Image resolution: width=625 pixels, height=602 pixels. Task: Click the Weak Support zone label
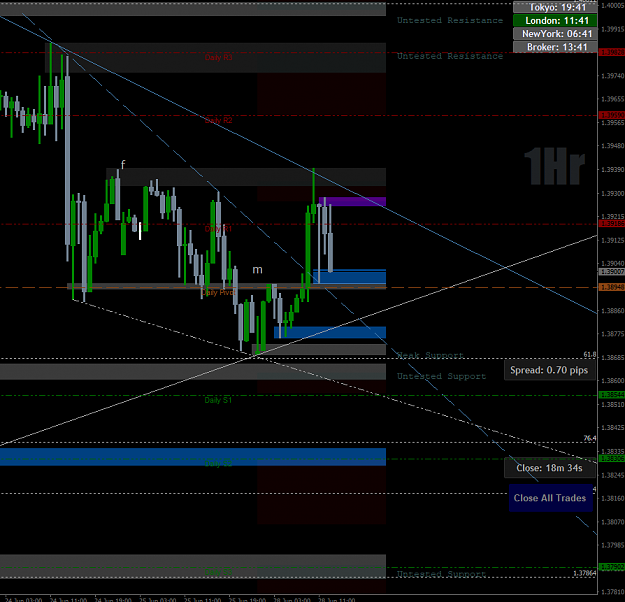click(430, 355)
